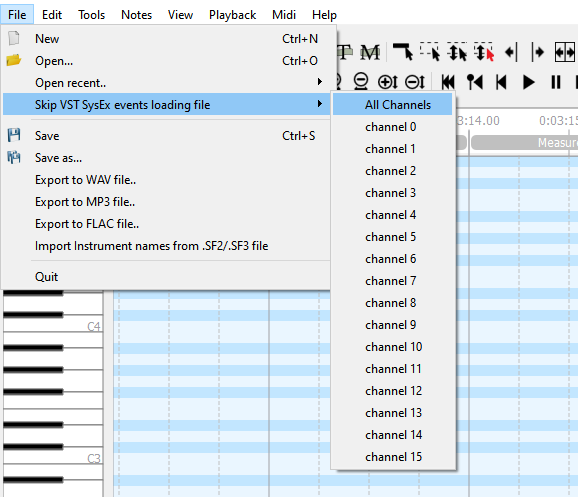Select the M measure tool icon
578x497 pixels.
(370, 52)
